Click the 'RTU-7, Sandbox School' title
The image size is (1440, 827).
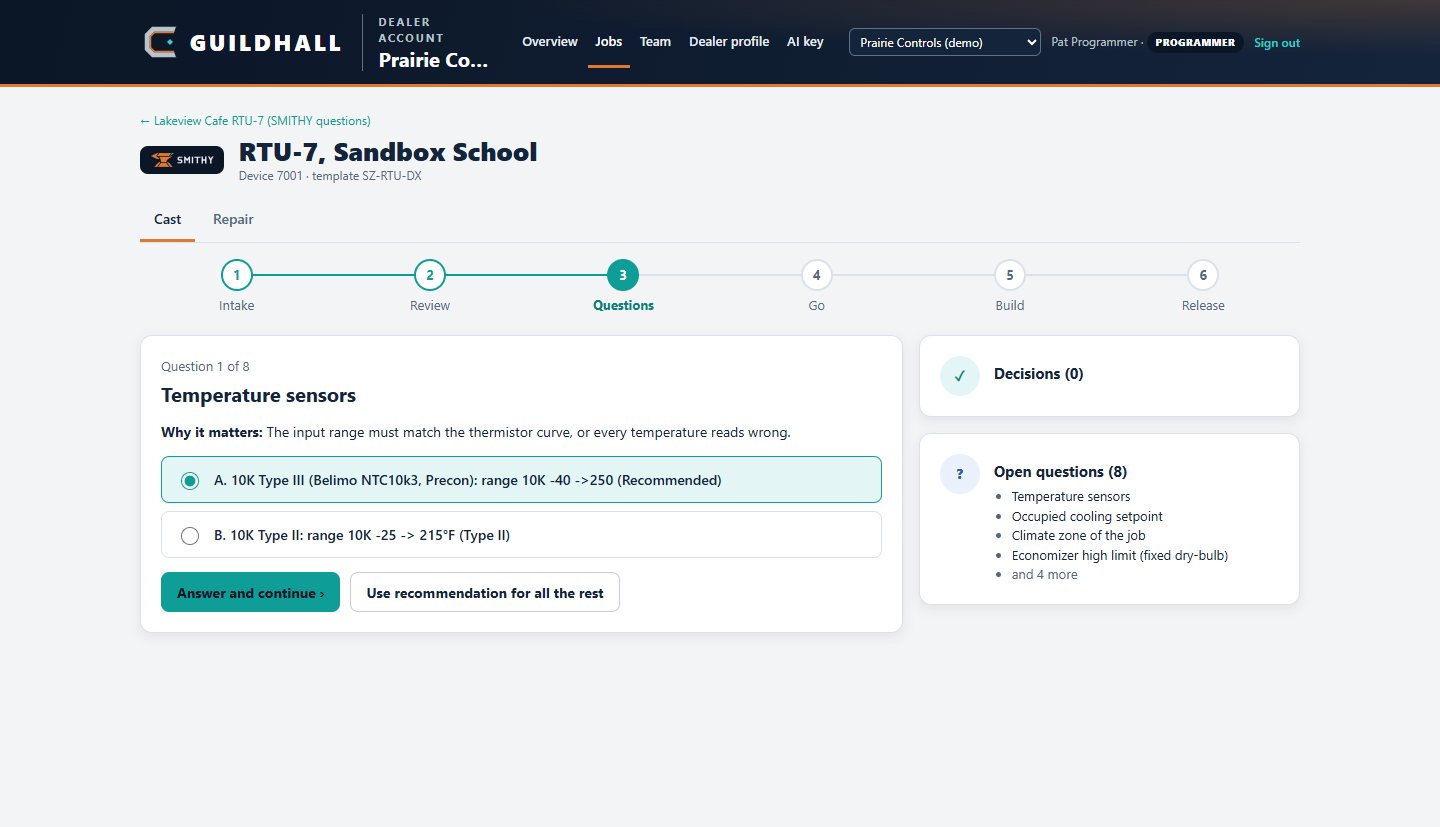click(x=388, y=152)
